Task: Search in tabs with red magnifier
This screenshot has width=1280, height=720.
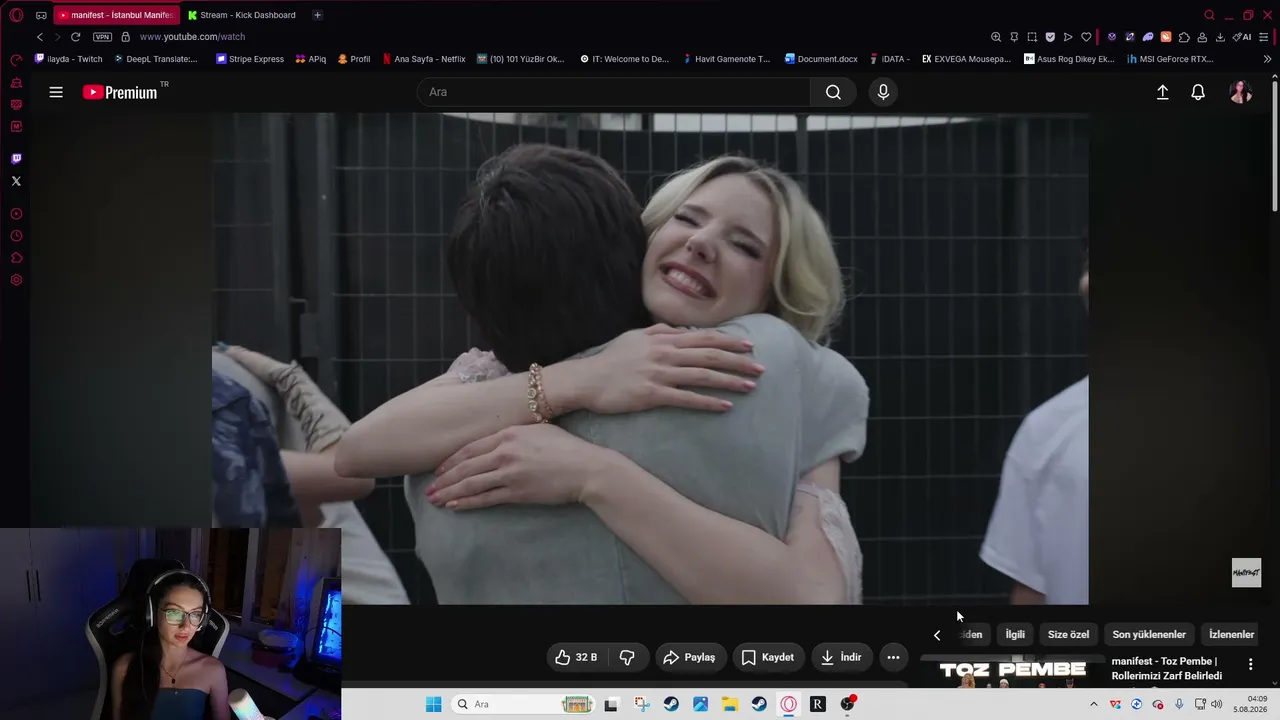Action: pos(1209,15)
